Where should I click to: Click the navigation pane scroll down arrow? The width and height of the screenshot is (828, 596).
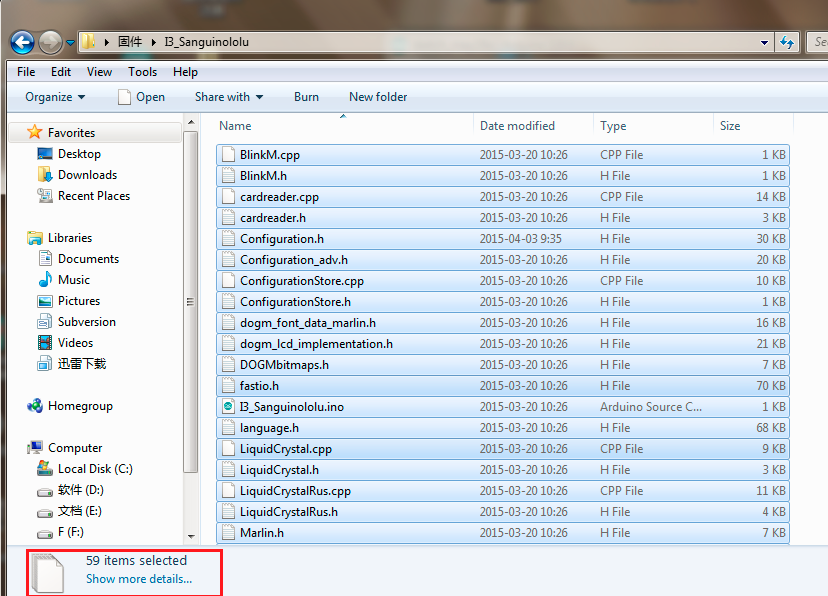(190, 537)
